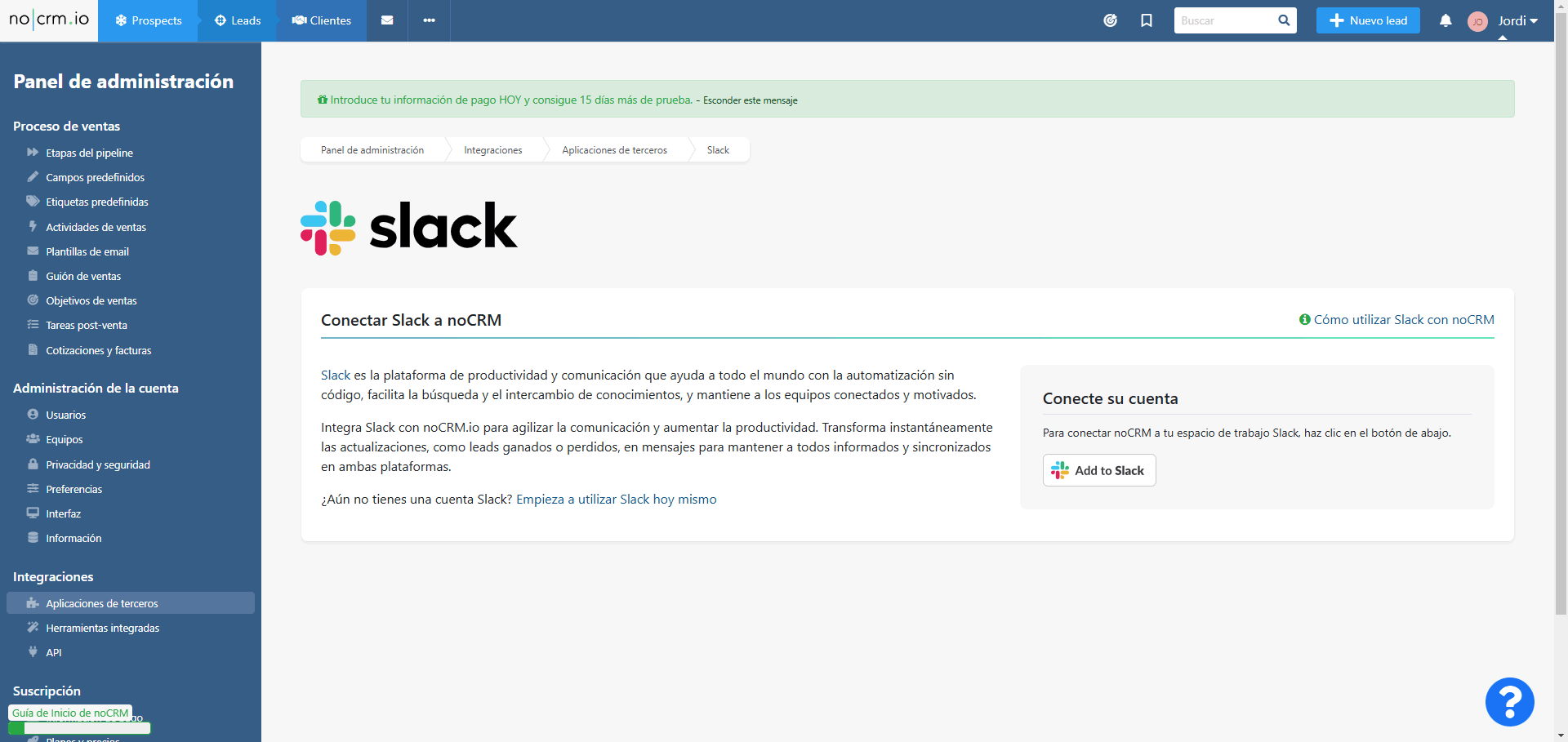The width and height of the screenshot is (1568, 742).
Task: Click the bookmark icon in header
Action: (1147, 20)
